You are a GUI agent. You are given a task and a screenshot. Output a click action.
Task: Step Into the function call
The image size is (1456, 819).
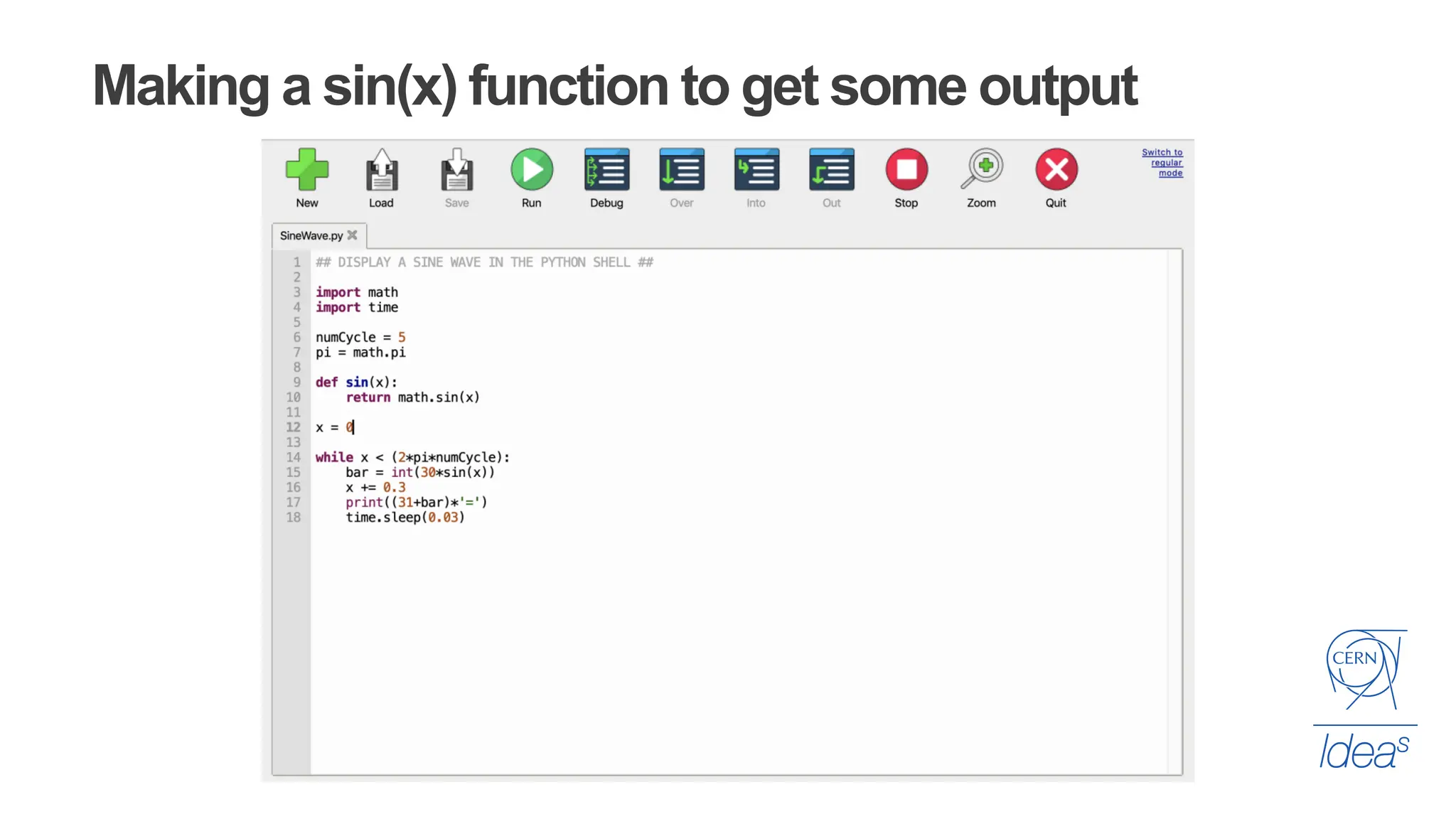click(756, 169)
